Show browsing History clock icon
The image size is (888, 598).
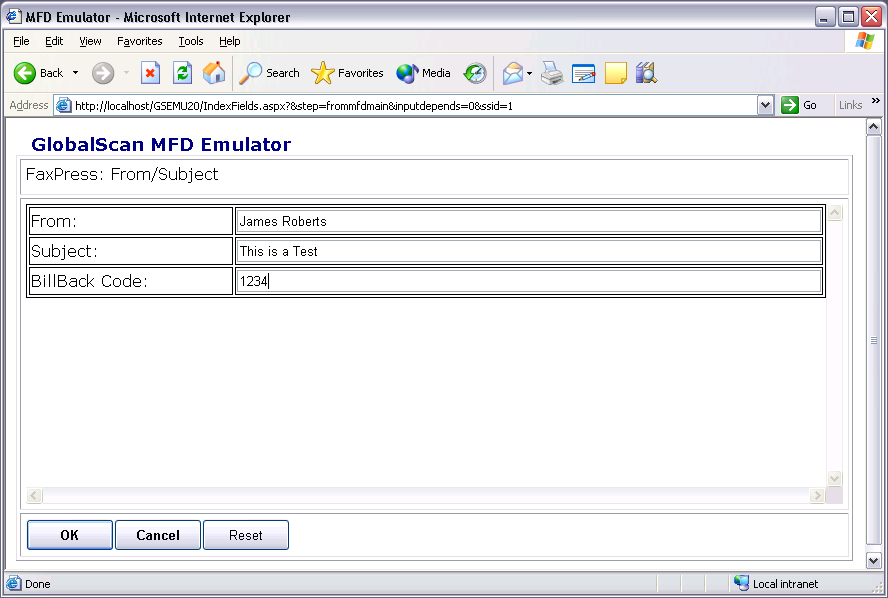(x=475, y=73)
